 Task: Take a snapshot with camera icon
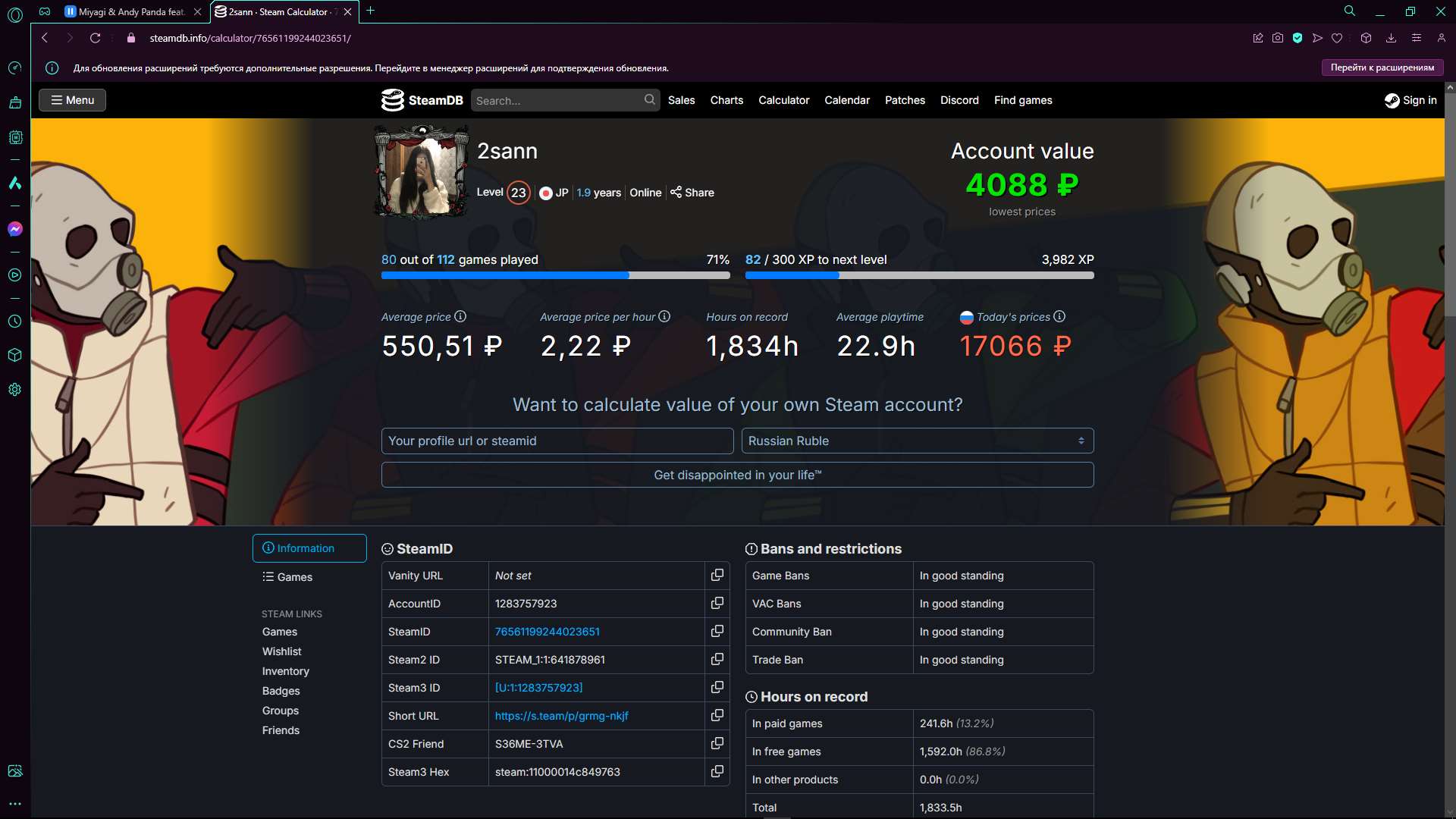pyautogui.click(x=1278, y=38)
